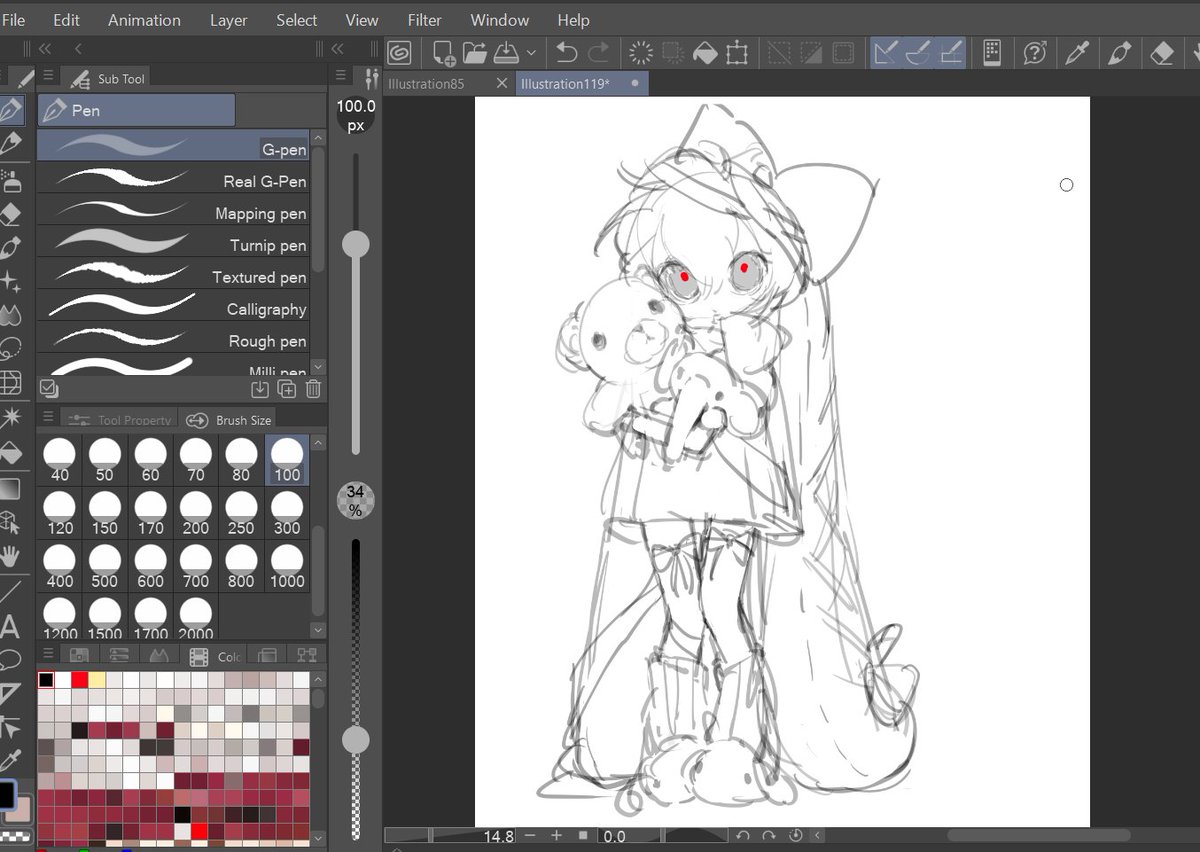The image size is (1200, 852).
Task: Click the Redo arrow icon
Action: (x=598, y=52)
